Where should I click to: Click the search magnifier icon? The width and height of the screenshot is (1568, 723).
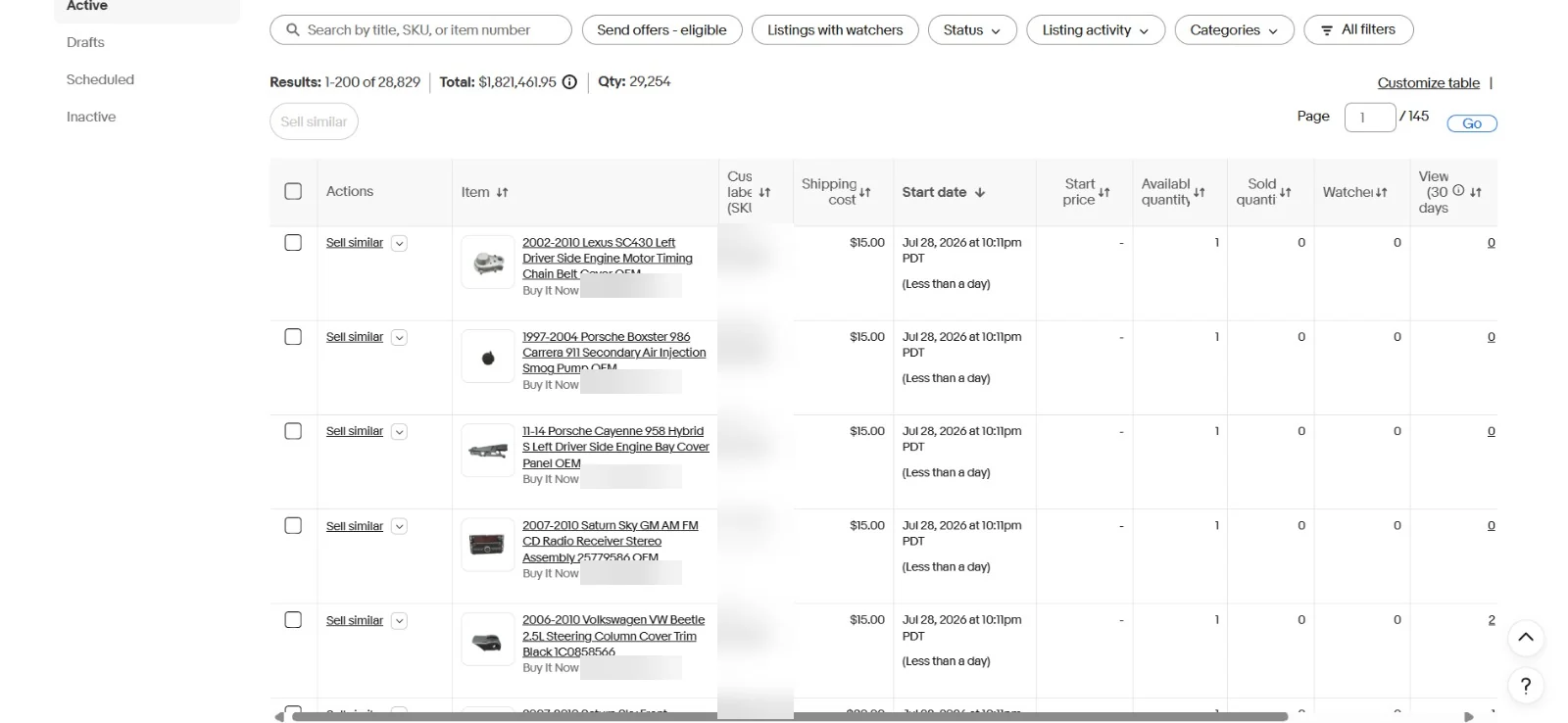click(292, 30)
